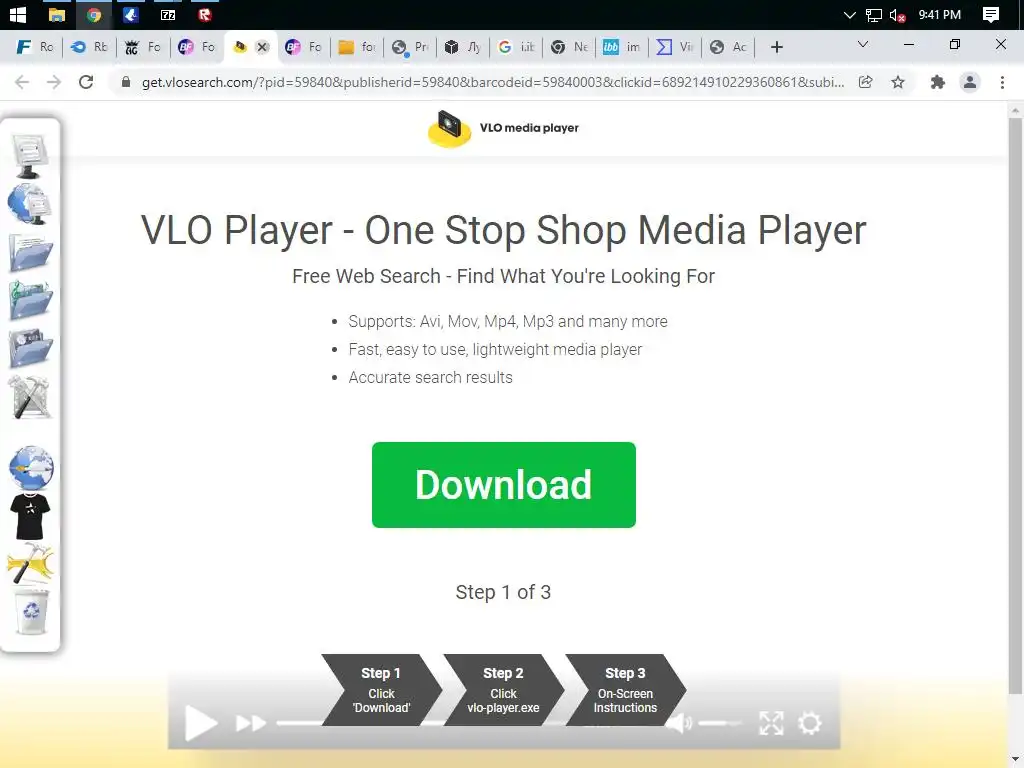Screen dimensions: 1024x768
Task: Toggle fullscreen on the player
Action: 771,723
